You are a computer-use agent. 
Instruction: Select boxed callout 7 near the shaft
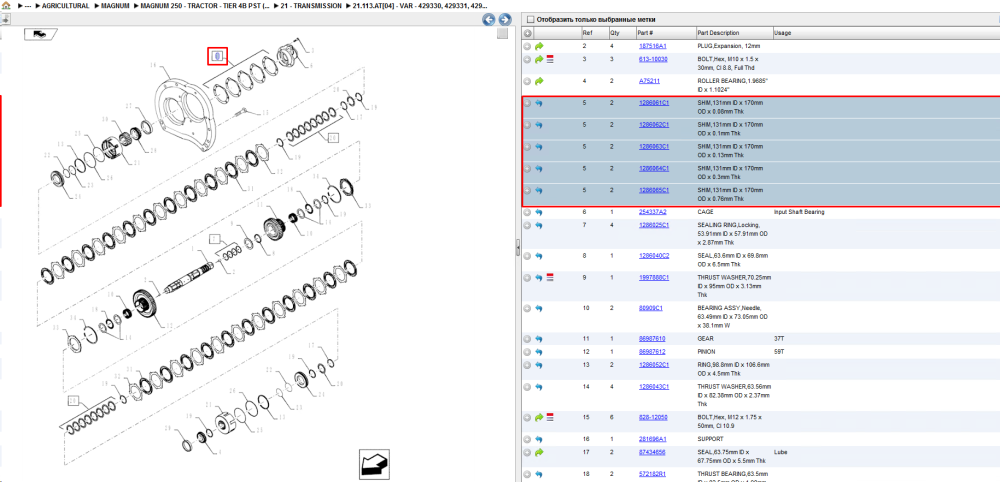tap(215, 238)
